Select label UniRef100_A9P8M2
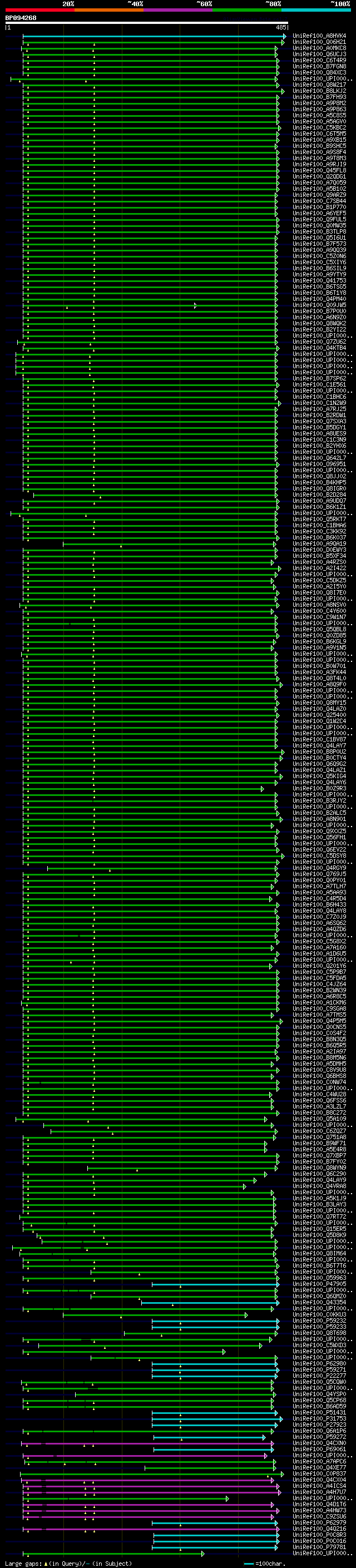 click(319, 103)
